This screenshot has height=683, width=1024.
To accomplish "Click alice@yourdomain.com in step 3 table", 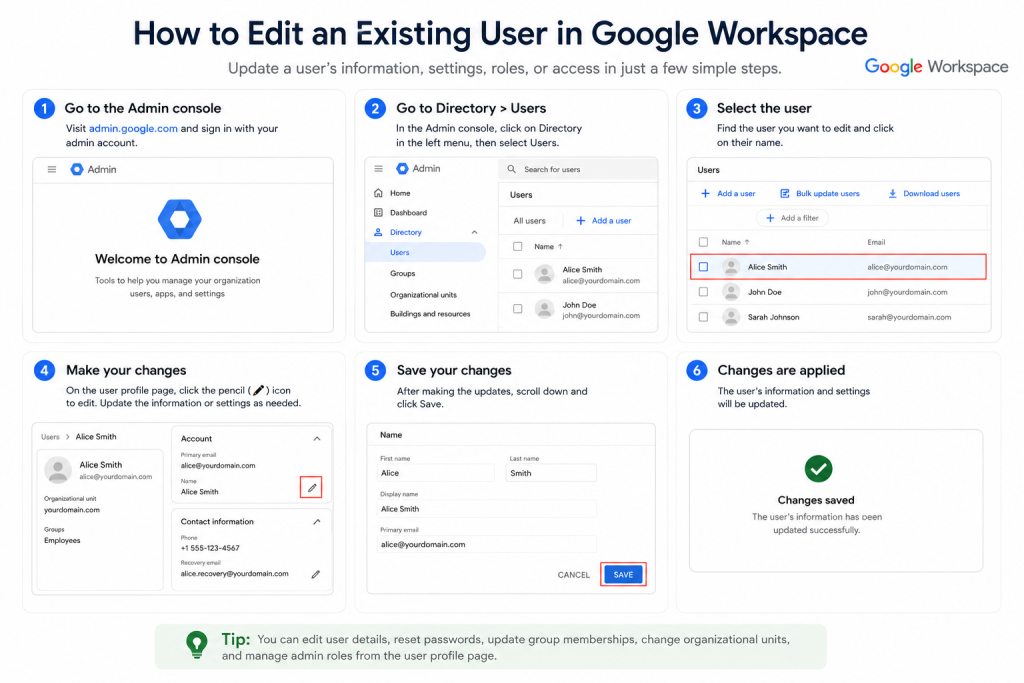I will tap(907, 267).
